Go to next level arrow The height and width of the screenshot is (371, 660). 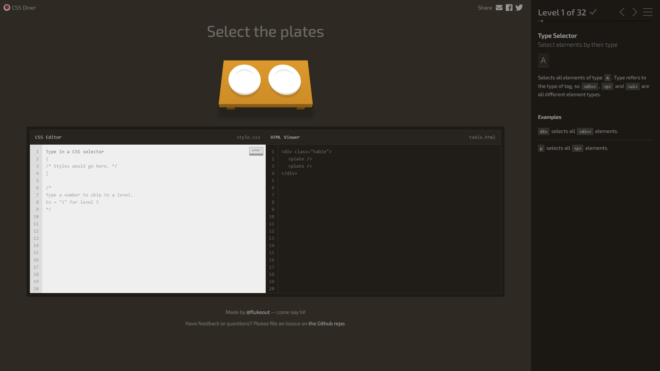point(634,12)
